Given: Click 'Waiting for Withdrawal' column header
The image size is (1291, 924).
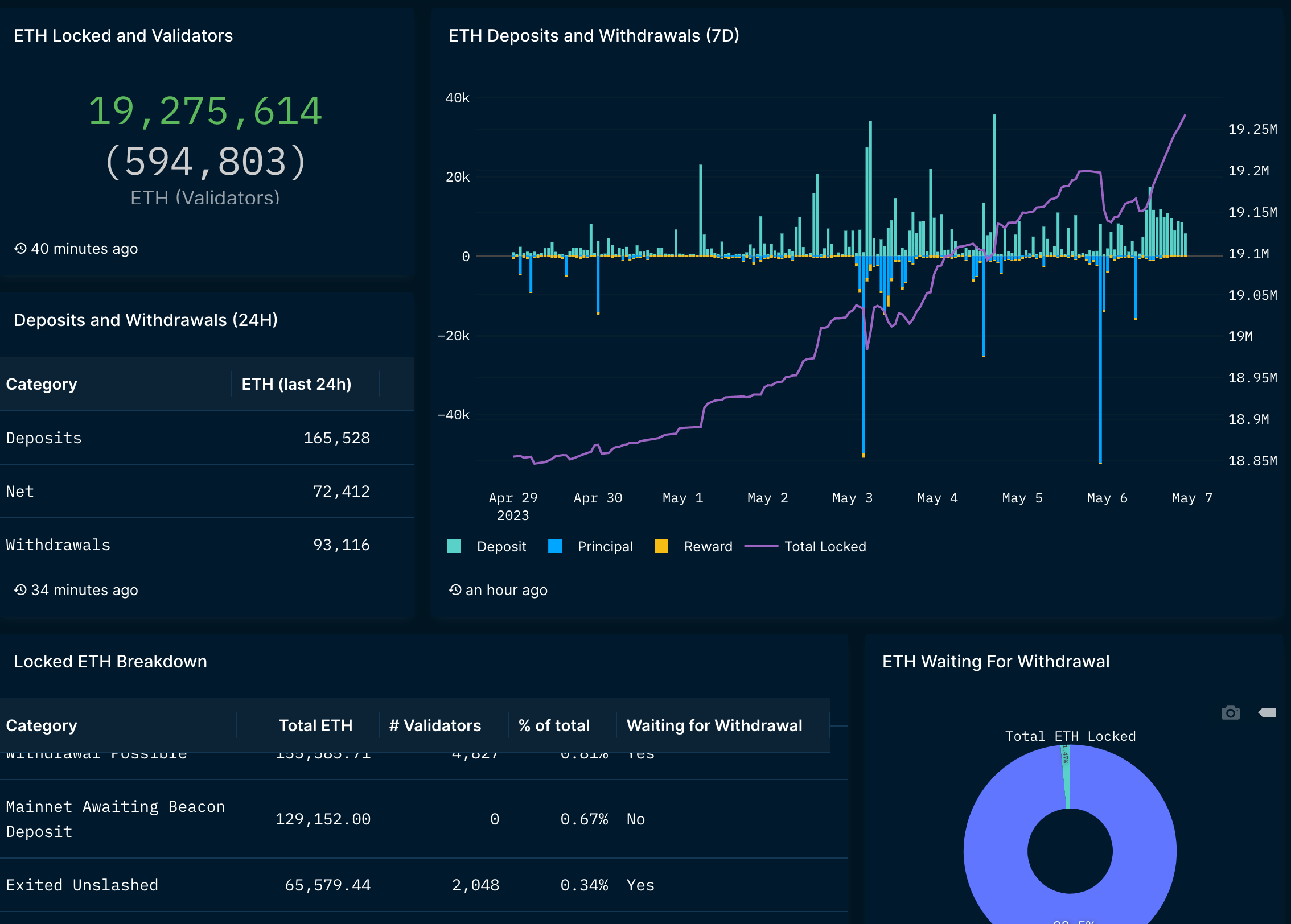Looking at the screenshot, I should tap(714, 725).
